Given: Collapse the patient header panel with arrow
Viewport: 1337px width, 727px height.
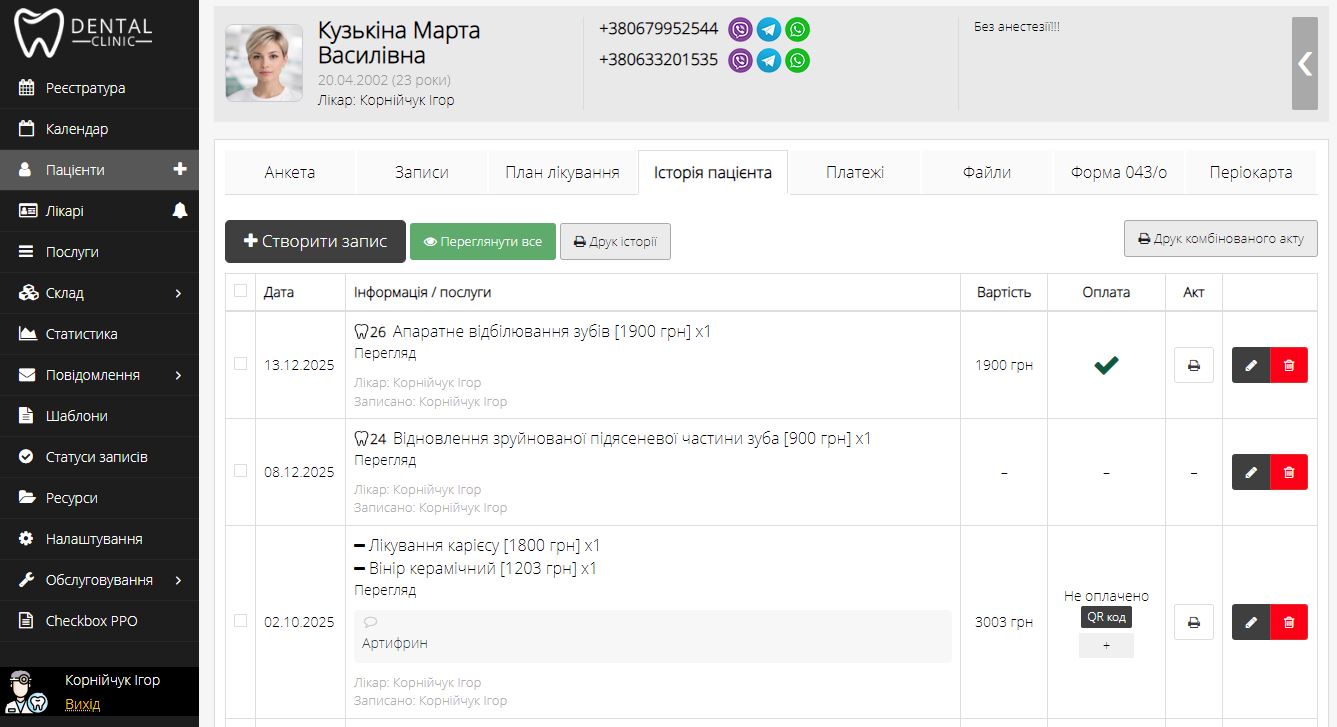Looking at the screenshot, I should (x=1304, y=63).
